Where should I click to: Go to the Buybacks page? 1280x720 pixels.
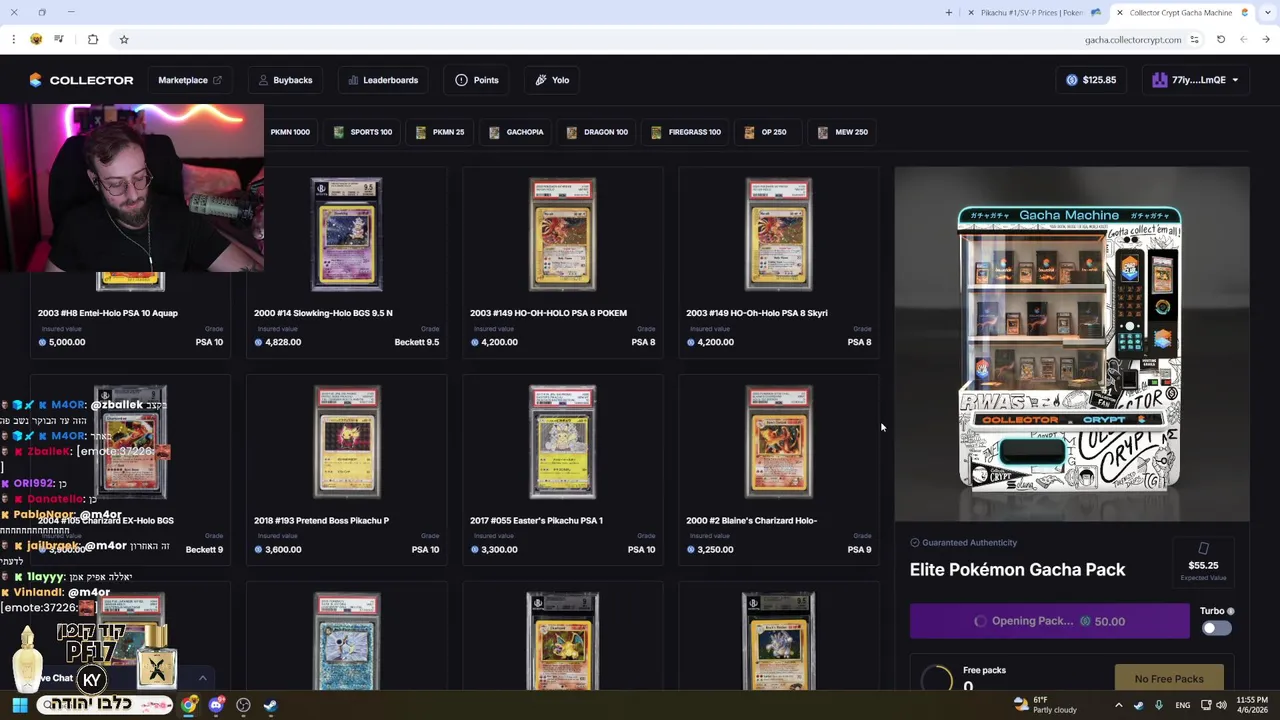click(x=285, y=80)
